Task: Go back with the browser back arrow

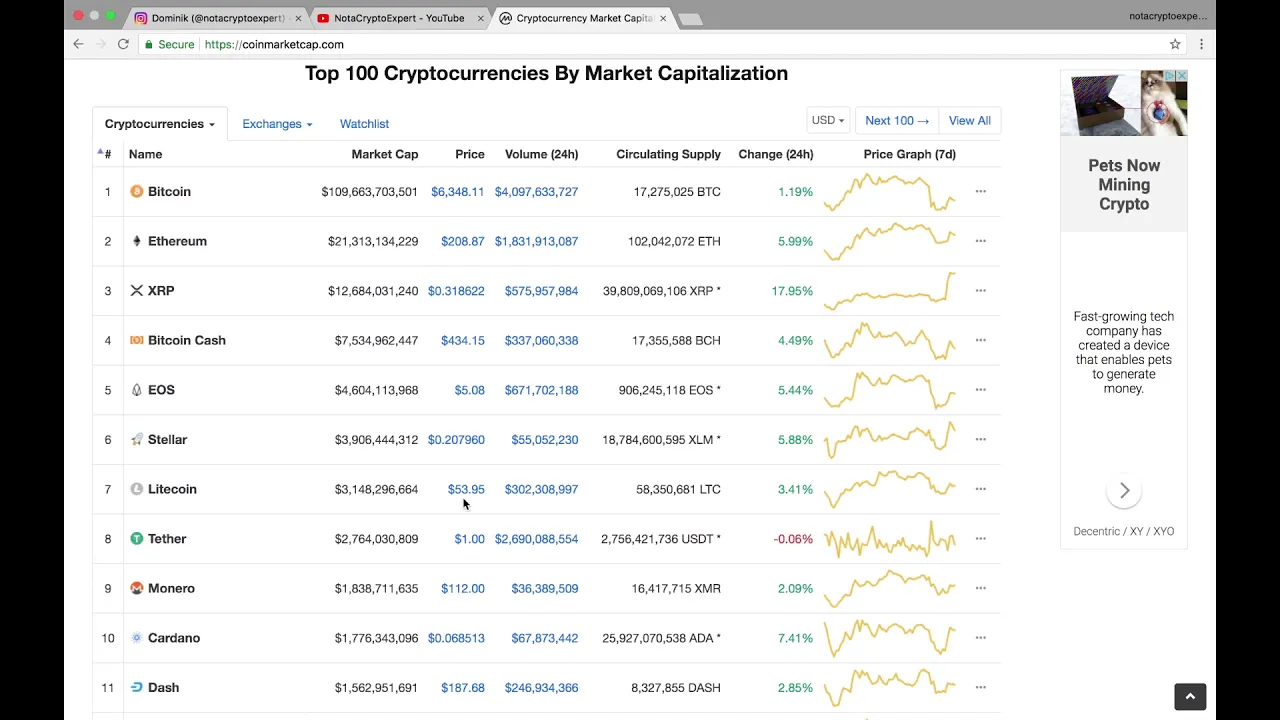Action: click(78, 44)
